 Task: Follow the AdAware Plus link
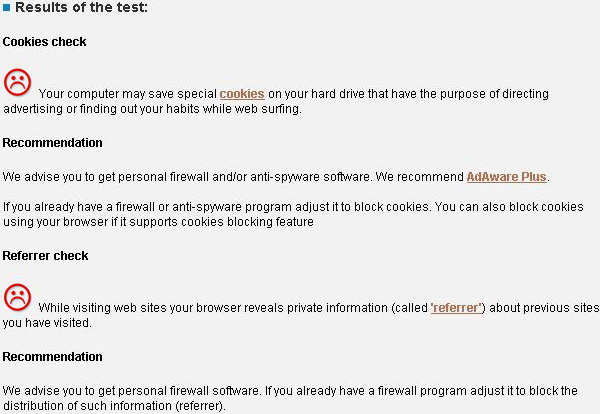(506, 177)
